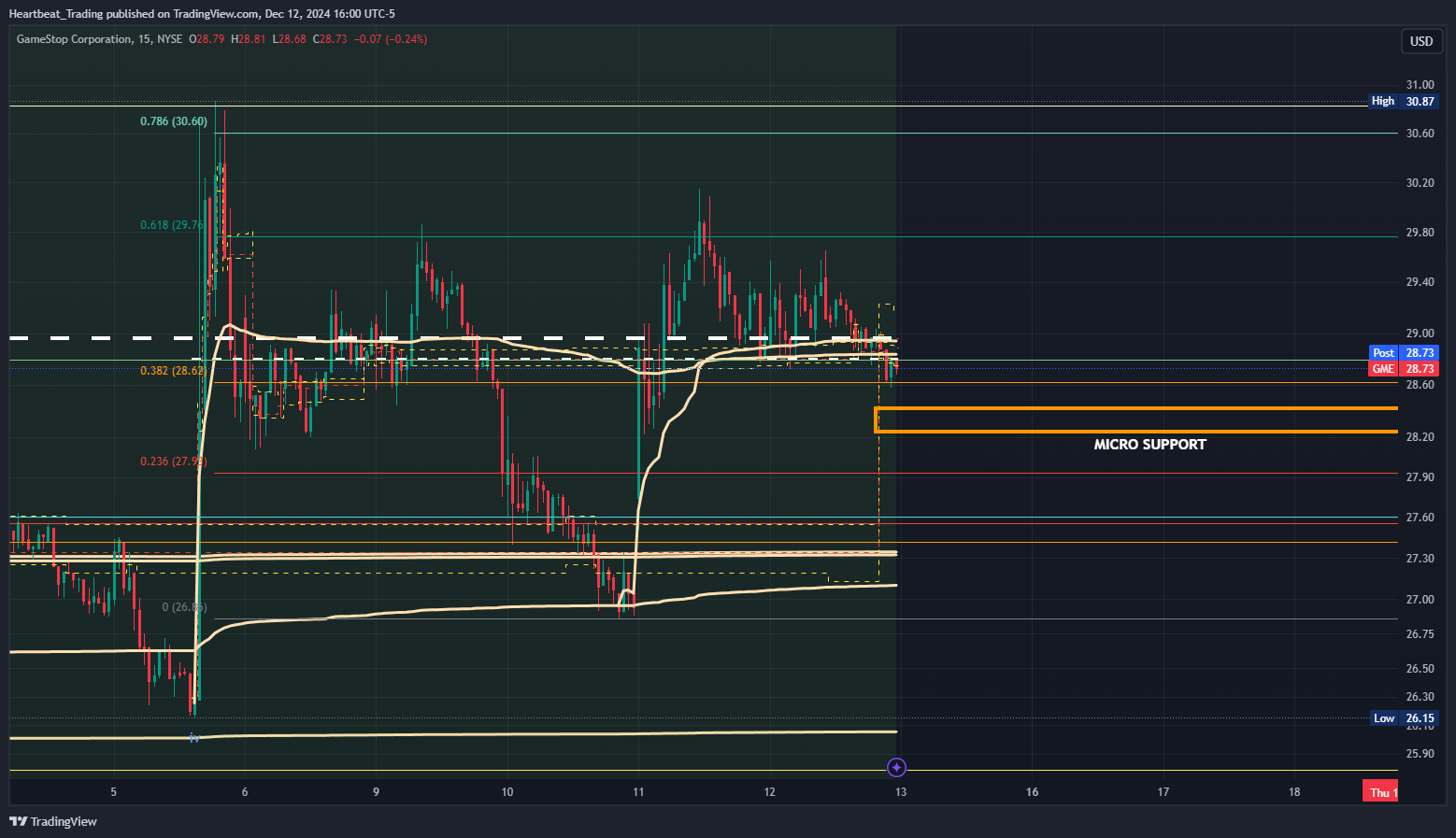Screen dimensions: 1456x838
Task: Click 28.20 on the price scale
Action: point(1420,437)
